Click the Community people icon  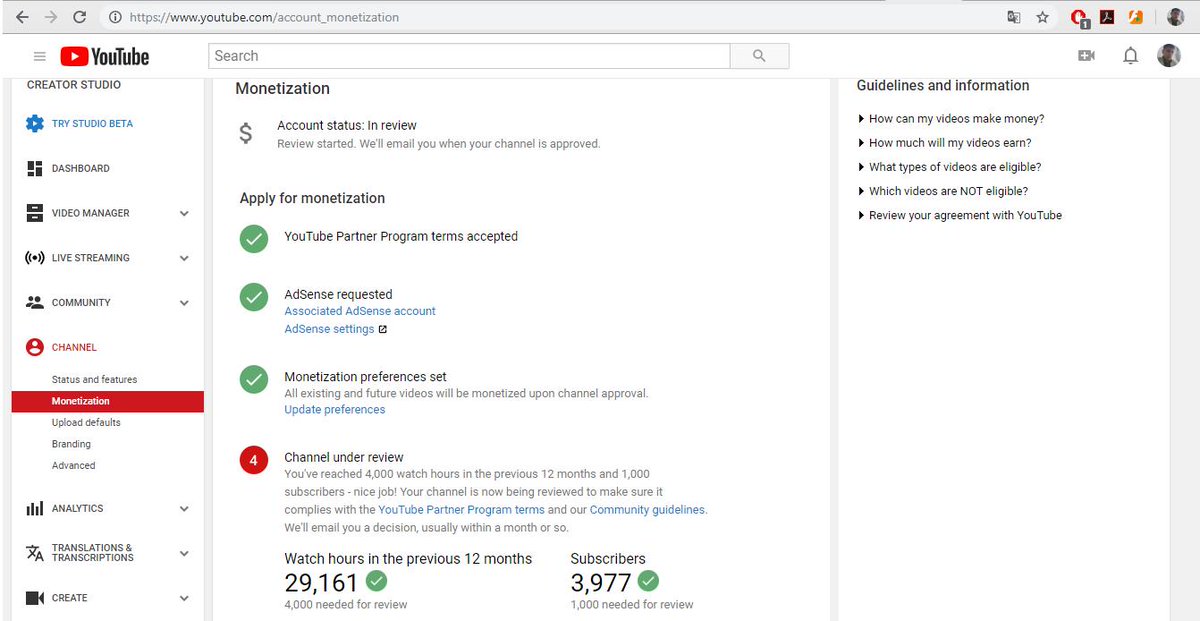pyautogui.click(x=35, y=302)
